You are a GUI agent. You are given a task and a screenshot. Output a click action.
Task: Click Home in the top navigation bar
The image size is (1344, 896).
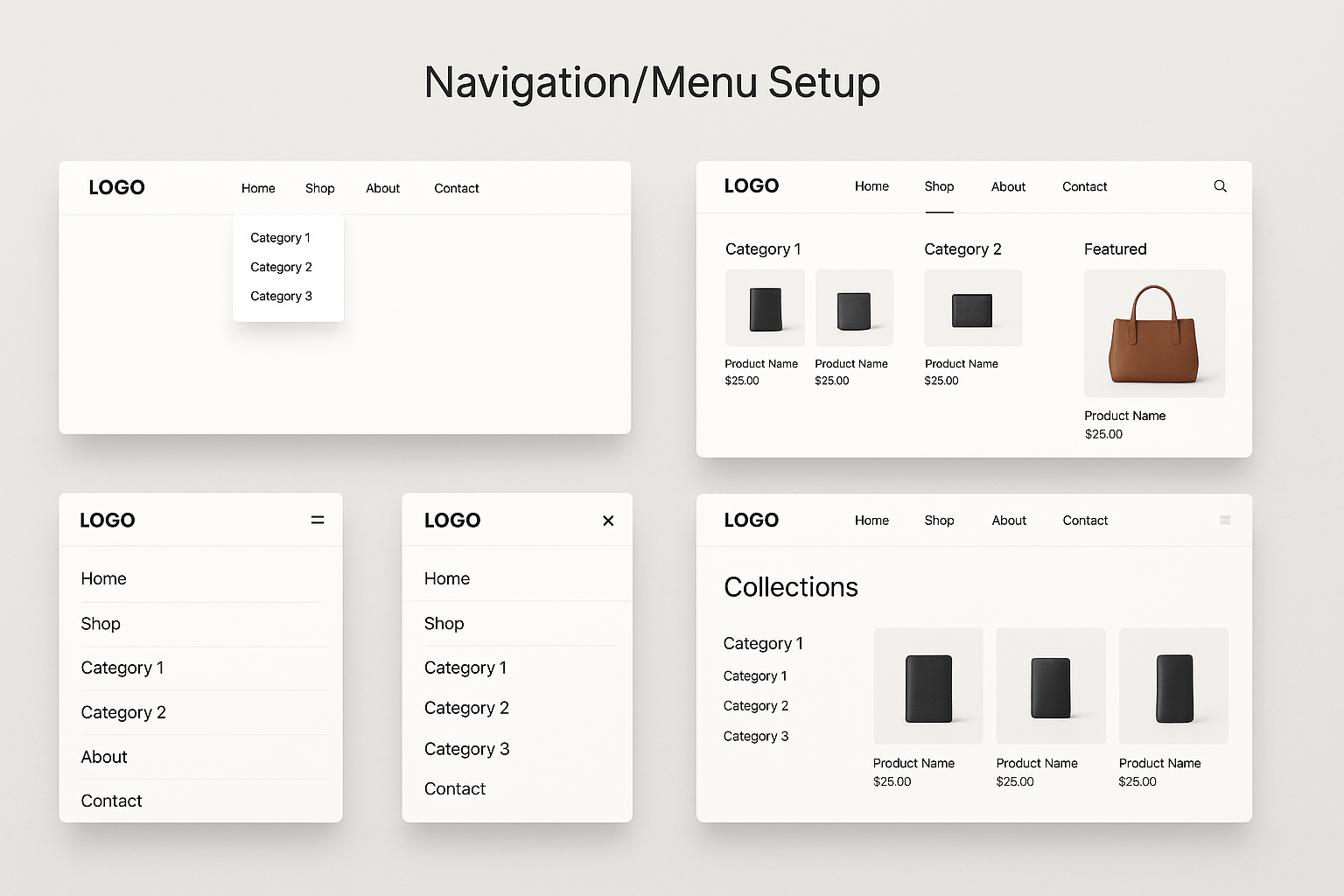(x=258, y=188)
